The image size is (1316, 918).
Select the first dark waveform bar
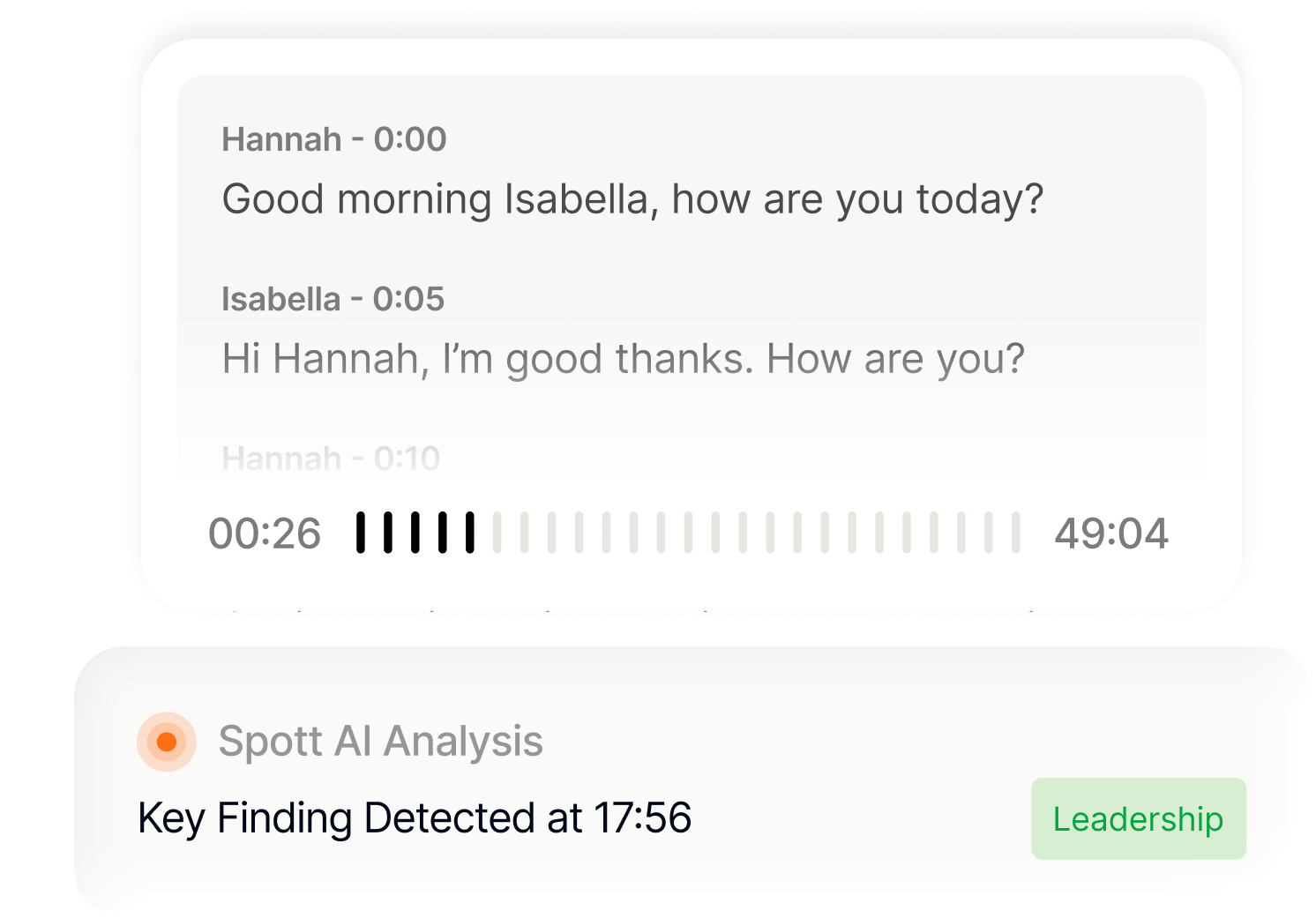coord(362,532)
